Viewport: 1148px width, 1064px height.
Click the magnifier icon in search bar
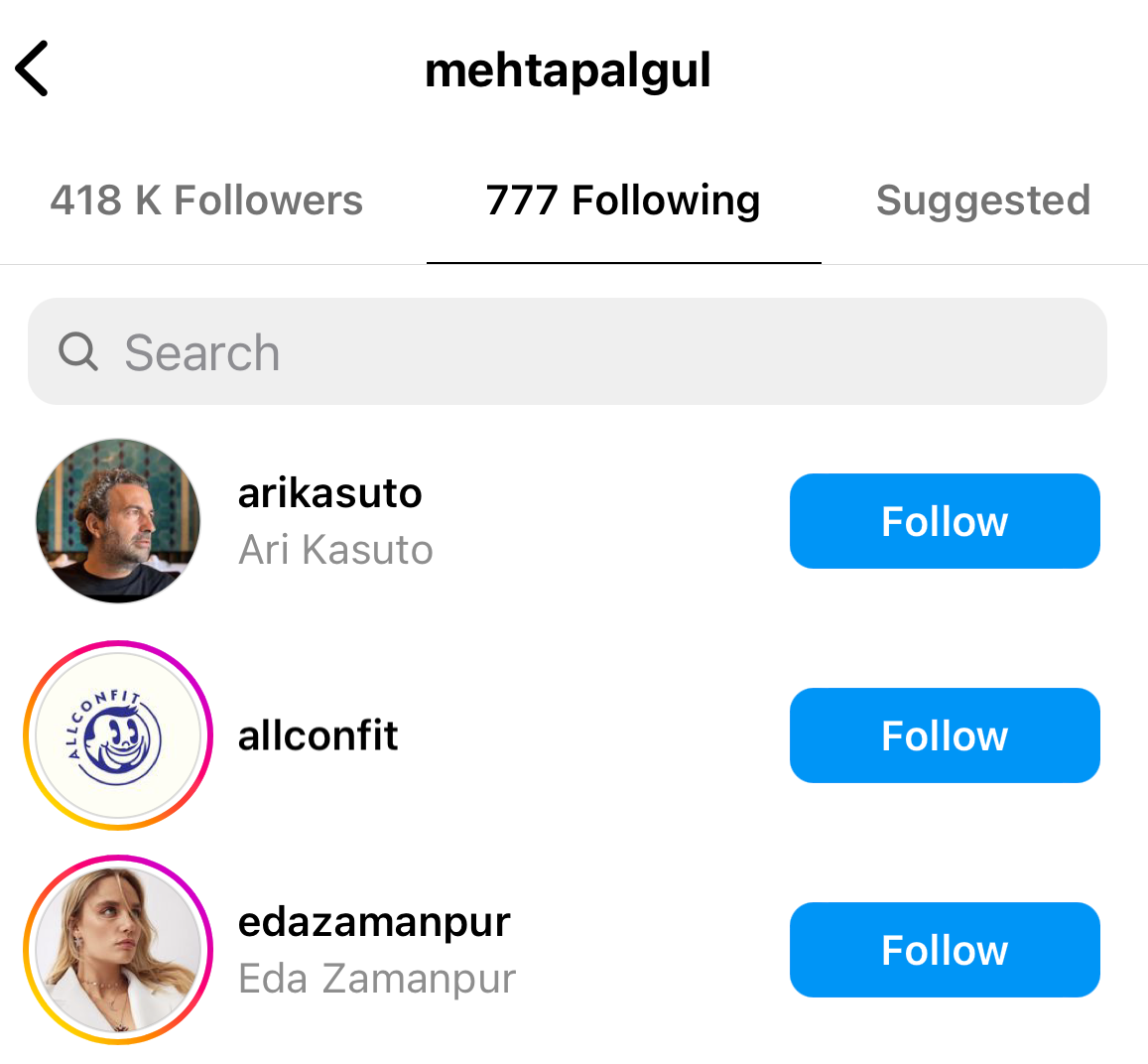click(77, 351)
